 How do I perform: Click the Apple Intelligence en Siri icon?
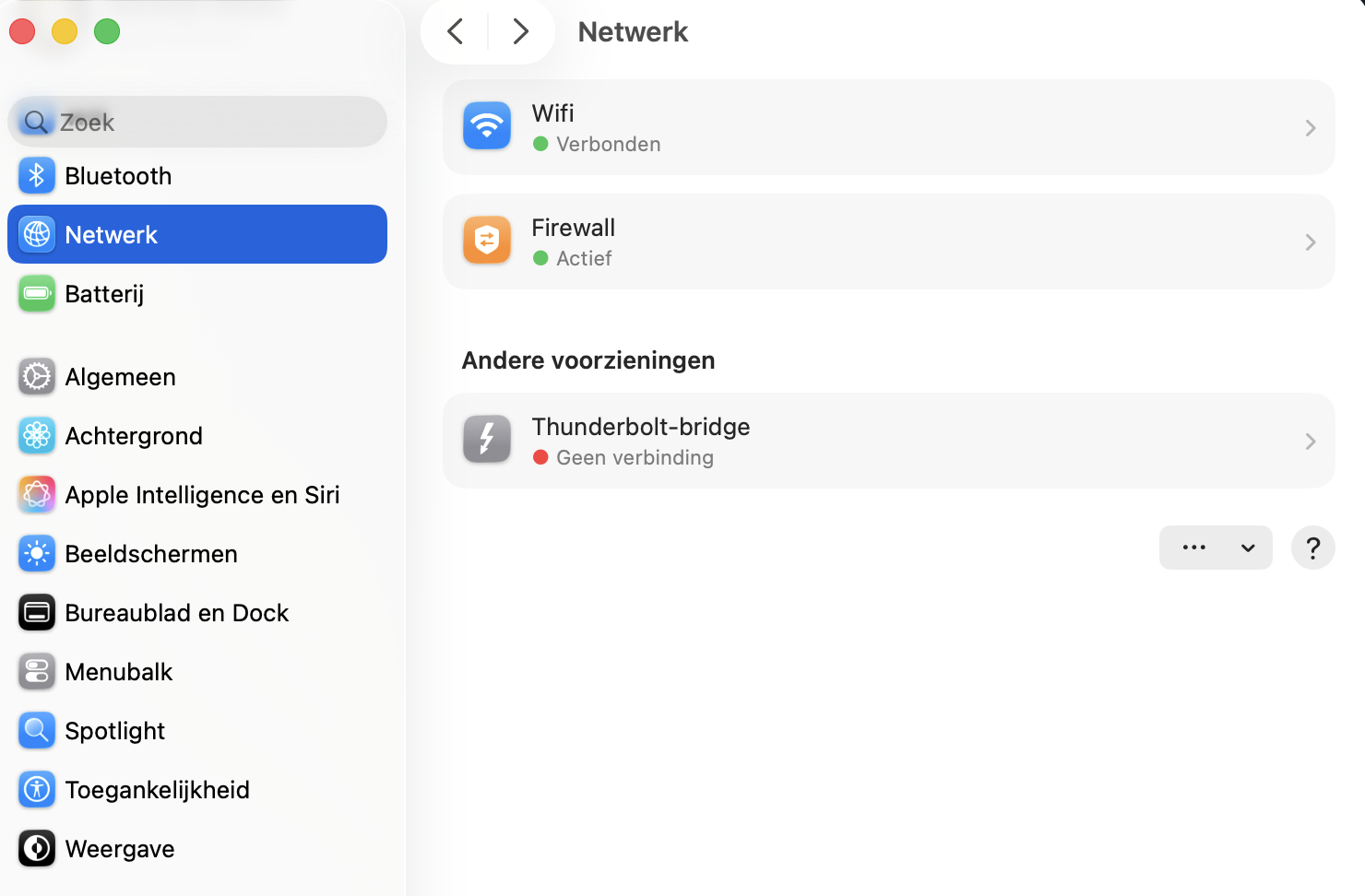pos(36,494)
